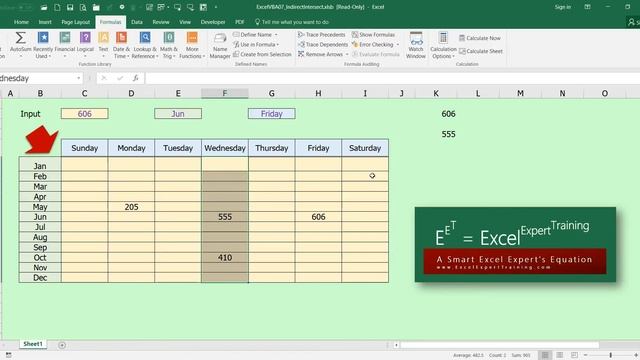
Task: Select the Sheet1 worksheet tab
Action: point(33,344)
